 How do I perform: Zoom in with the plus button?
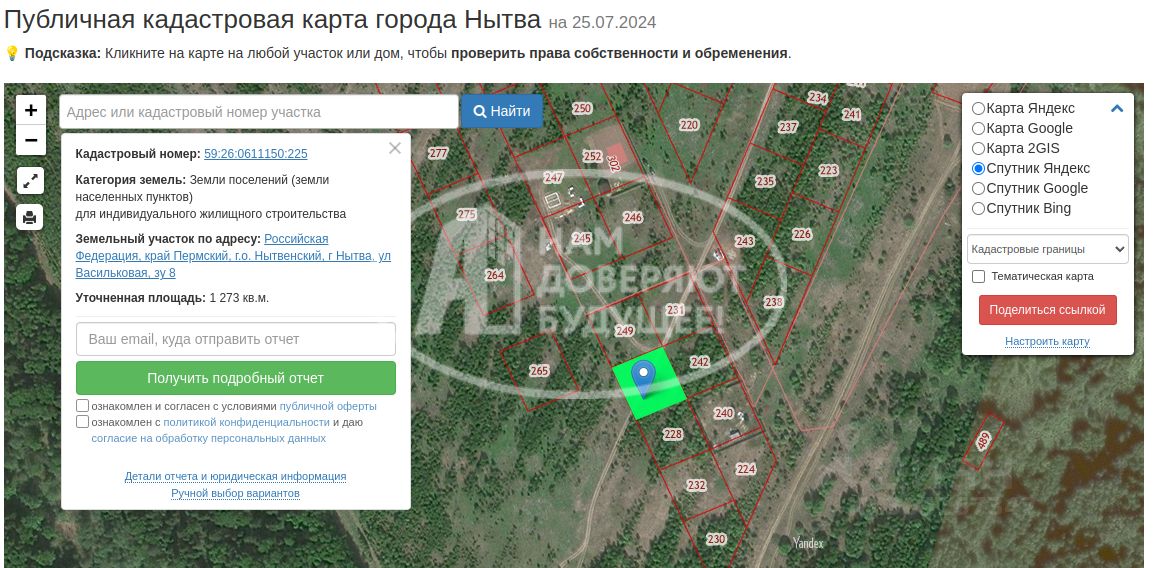tap(31, 110)
